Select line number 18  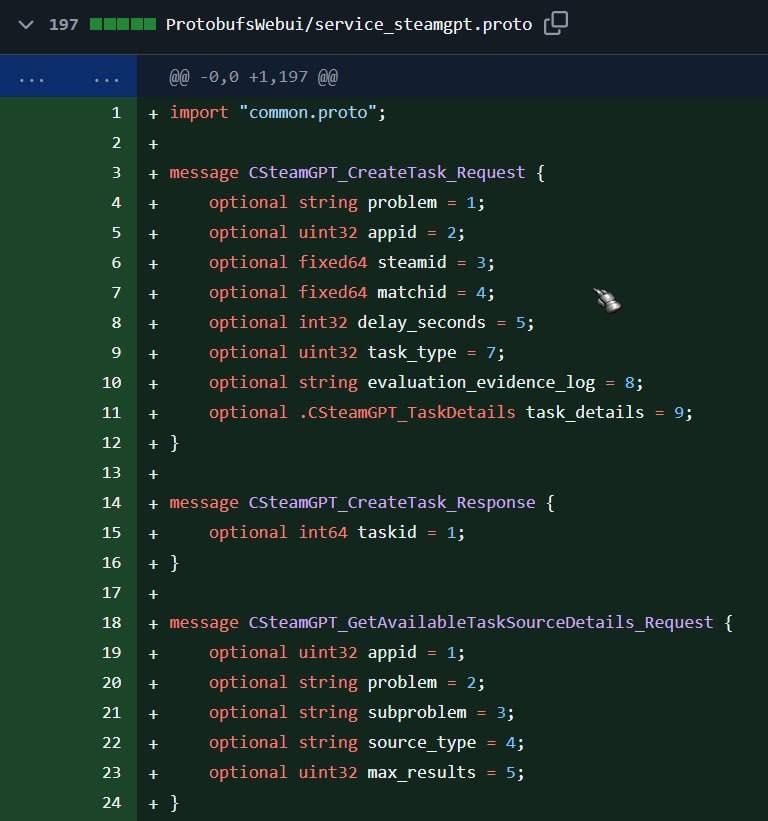point(111,623)
